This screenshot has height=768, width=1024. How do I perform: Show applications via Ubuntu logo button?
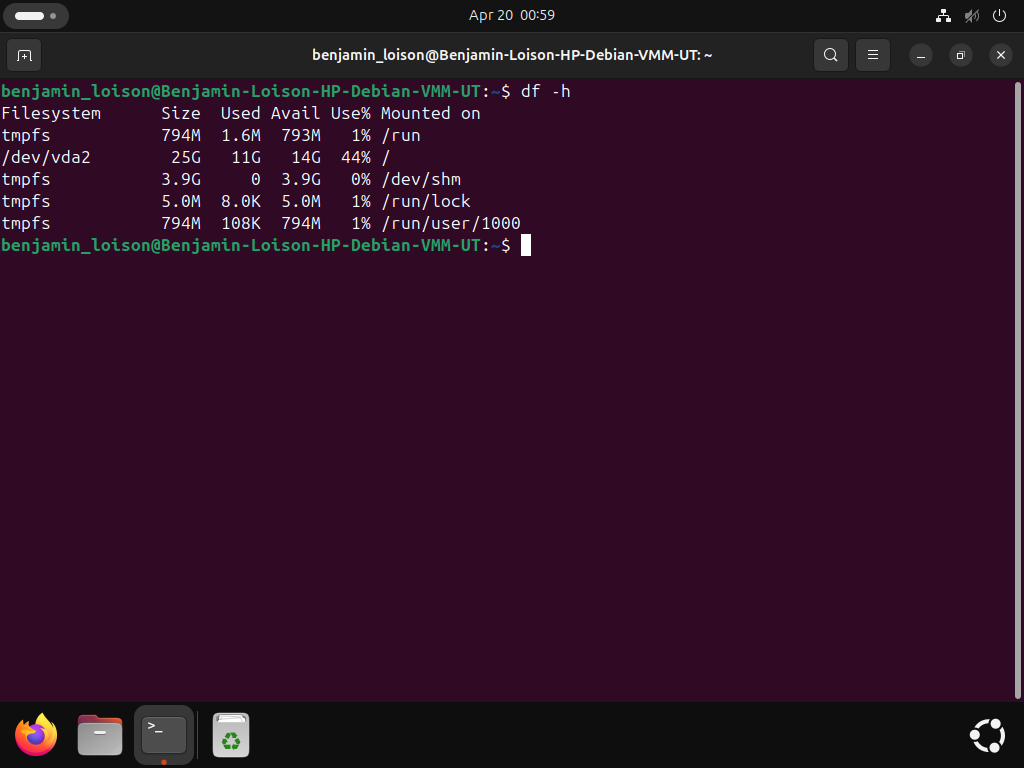(x=987, y=735)
